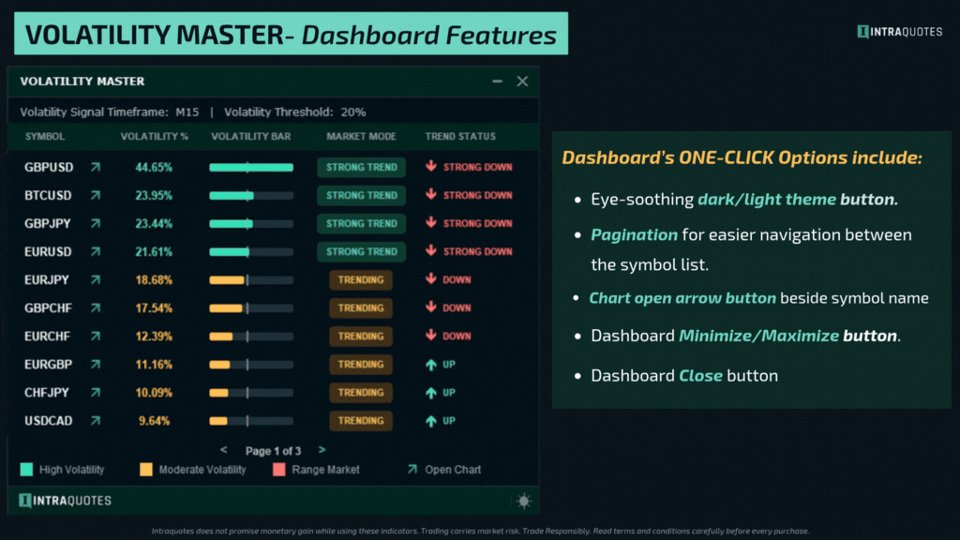
Task: Minimize the Volatility Master dashboard
Action: point(497,81)
